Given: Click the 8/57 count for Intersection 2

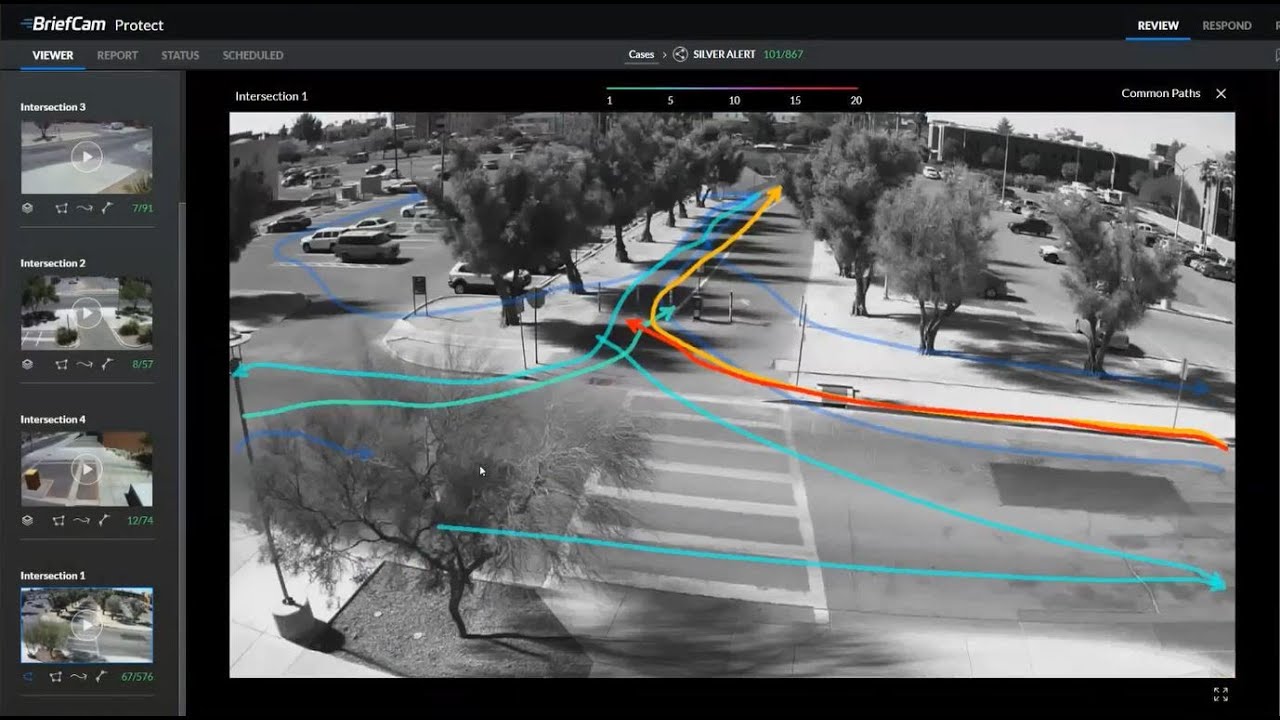Looking at the screenshot, I should [142, 364].
